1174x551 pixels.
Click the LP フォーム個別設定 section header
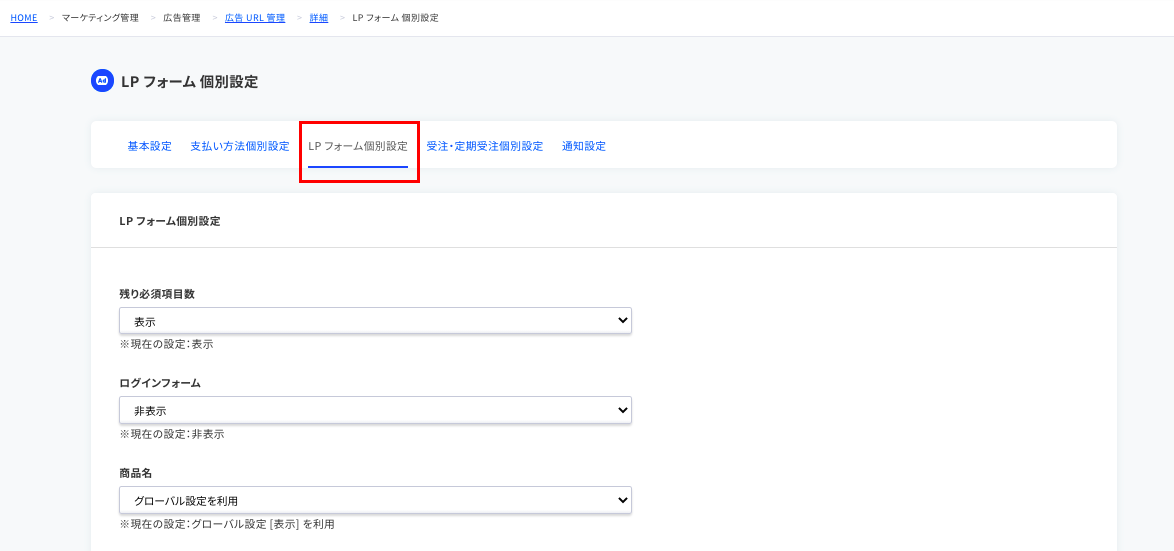(170, 221)
